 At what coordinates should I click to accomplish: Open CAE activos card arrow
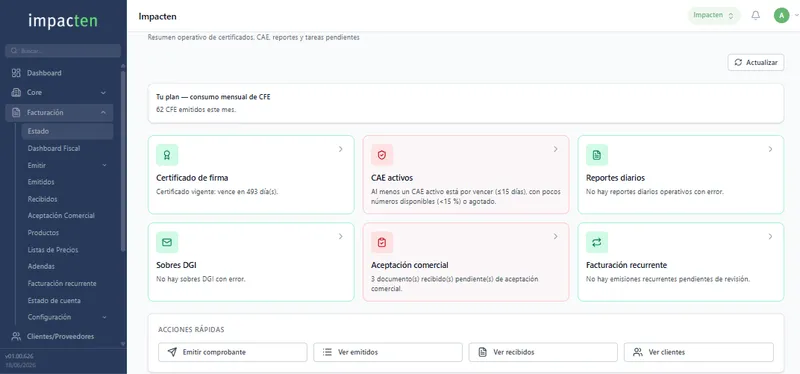(556, 149)
